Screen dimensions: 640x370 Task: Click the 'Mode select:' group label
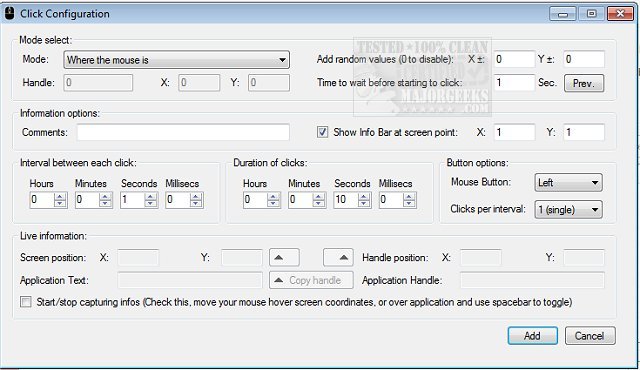coord(46,40)
